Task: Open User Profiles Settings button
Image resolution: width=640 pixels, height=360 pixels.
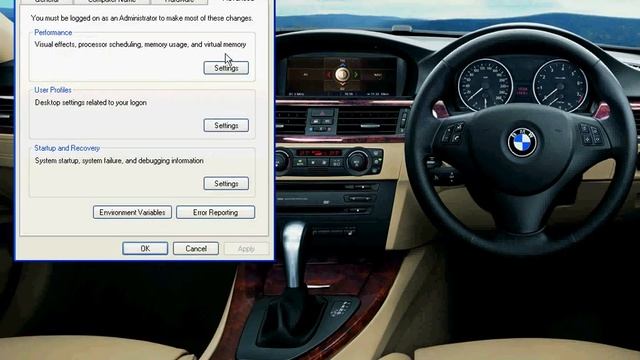Action: (x=226, y=126)
